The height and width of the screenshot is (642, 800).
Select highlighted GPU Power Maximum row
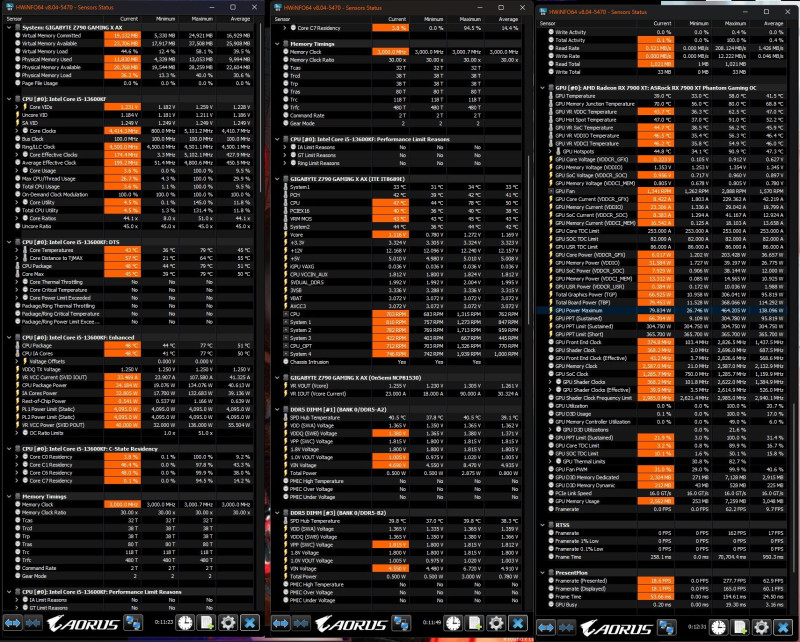click(662, 310)
